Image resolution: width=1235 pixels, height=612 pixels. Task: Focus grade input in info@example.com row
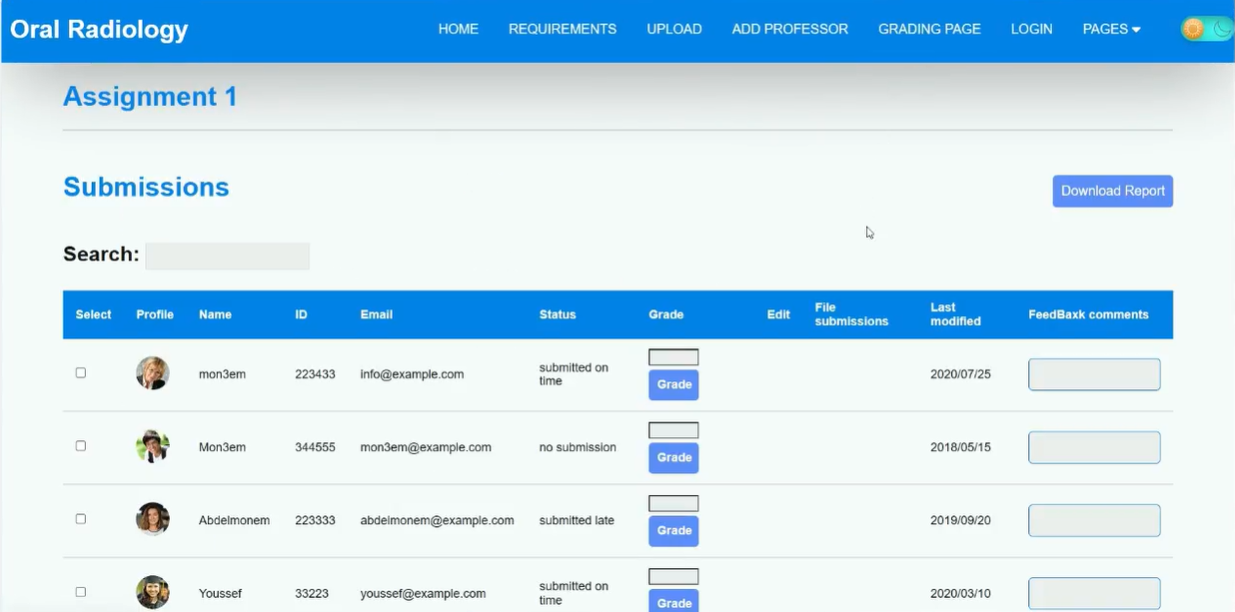click(673, 357)
